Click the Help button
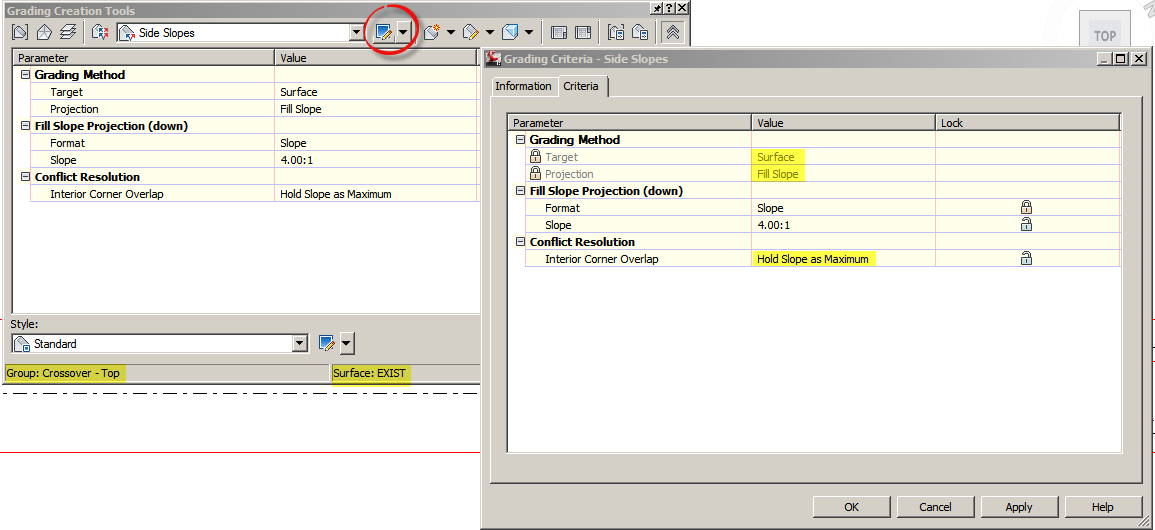 1103,506
